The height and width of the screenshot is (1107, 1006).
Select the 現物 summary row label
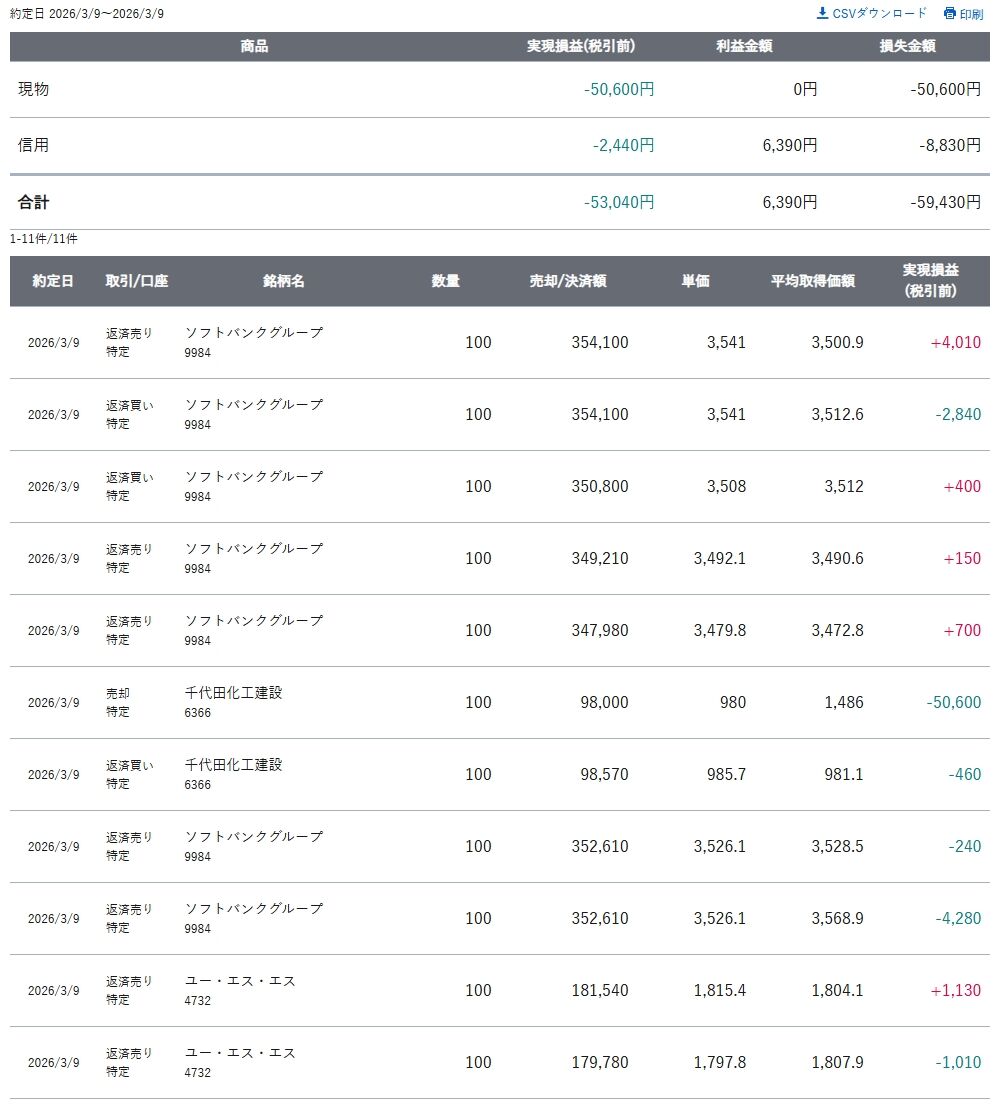pos(33,89)
